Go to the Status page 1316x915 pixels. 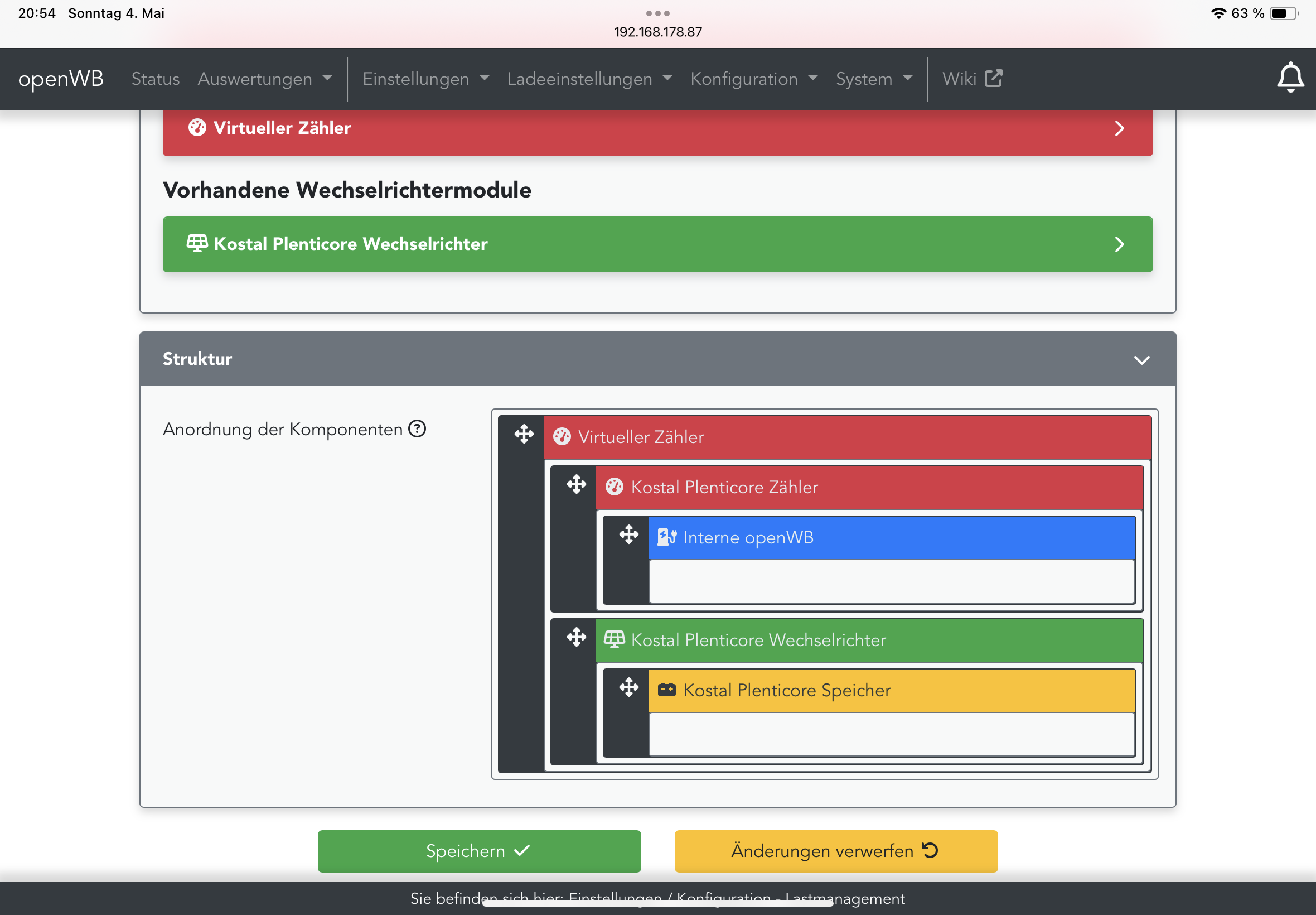point(155,79)
